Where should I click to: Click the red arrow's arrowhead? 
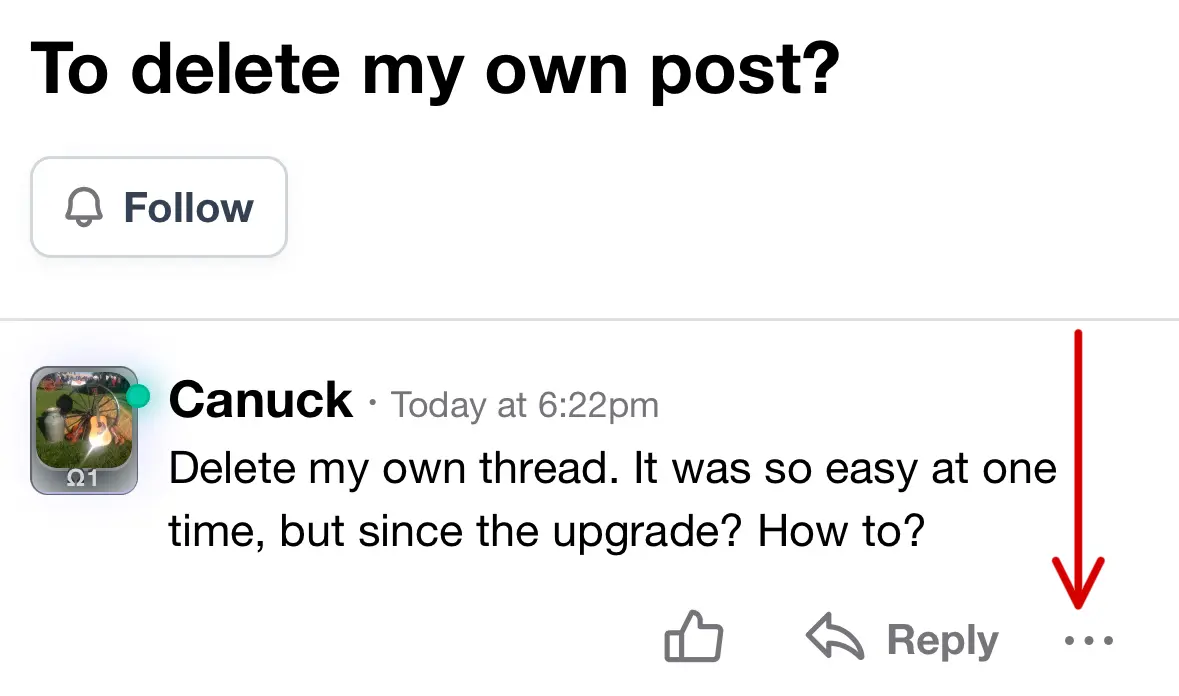(x=1077, y=588)
